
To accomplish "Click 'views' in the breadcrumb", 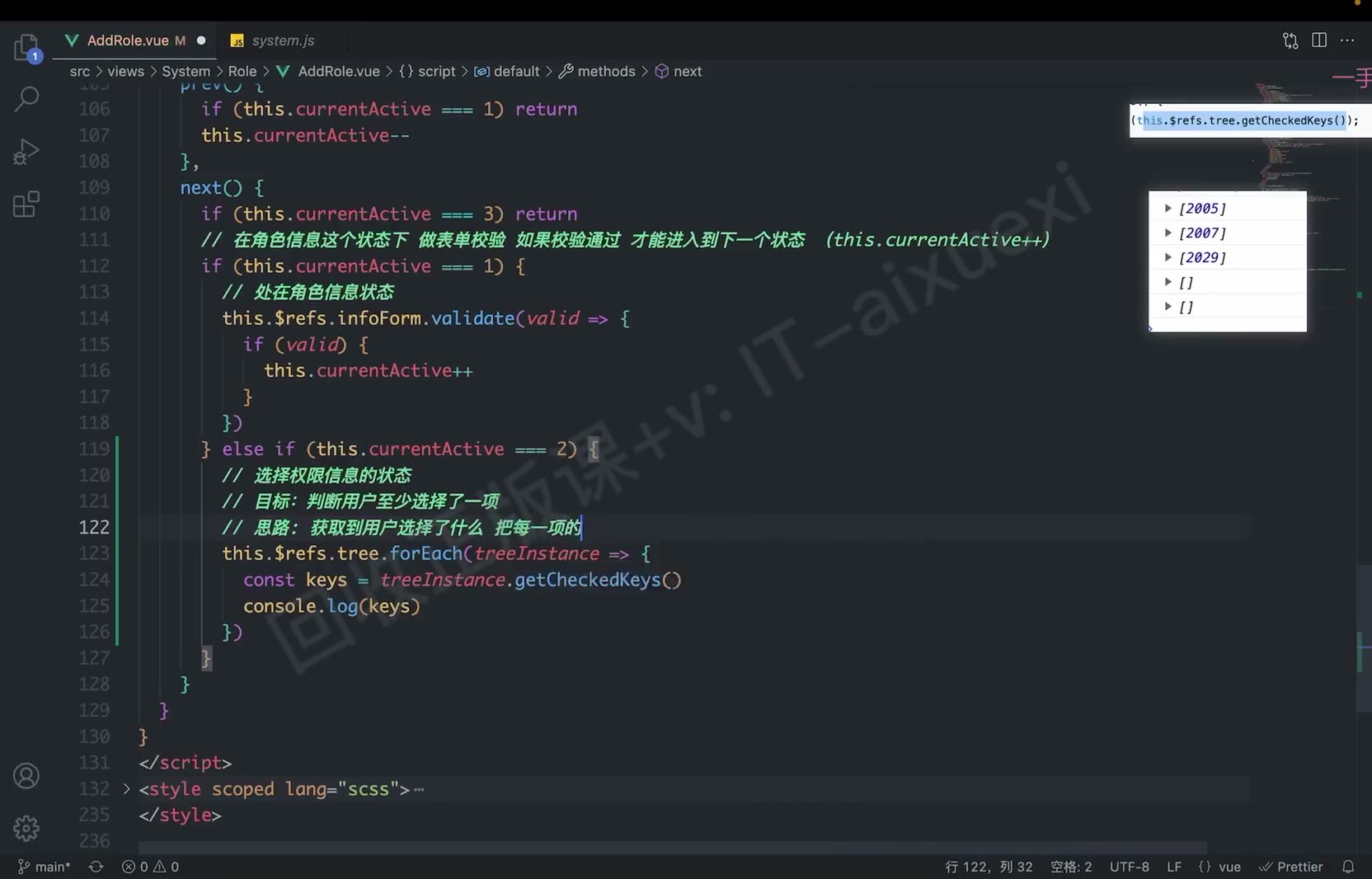I will [125, 72].
